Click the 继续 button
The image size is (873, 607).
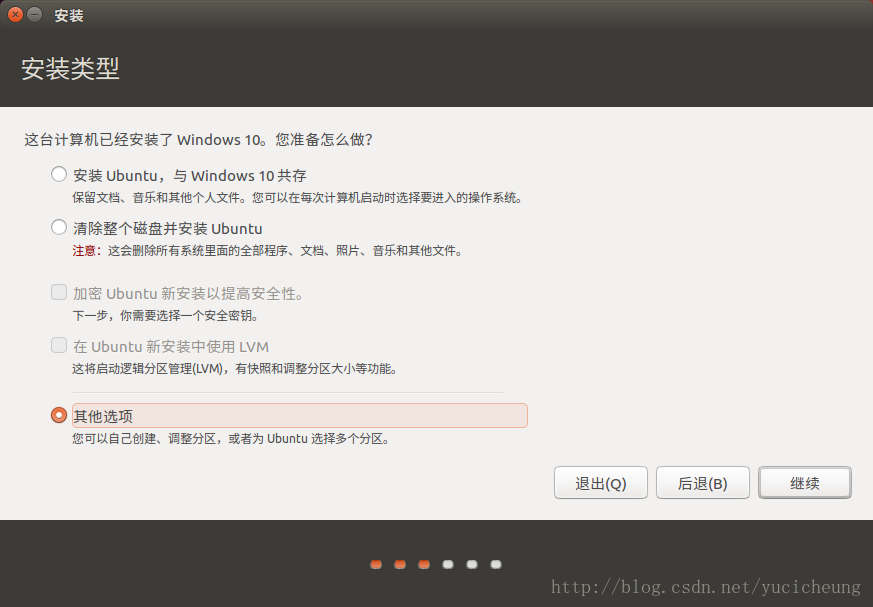[x=805, y=483]
